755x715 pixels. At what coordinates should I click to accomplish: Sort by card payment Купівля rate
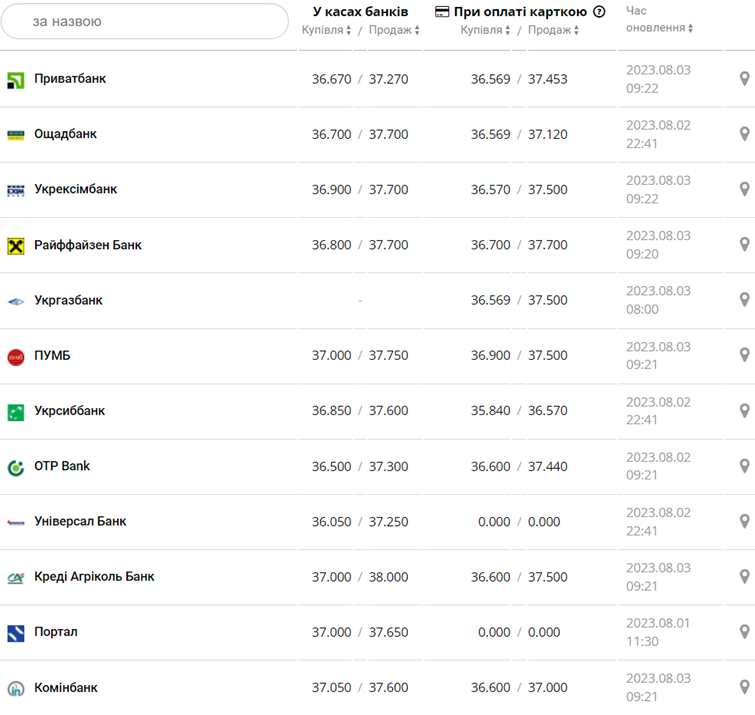pyautogui.click(x=486, y=30)
